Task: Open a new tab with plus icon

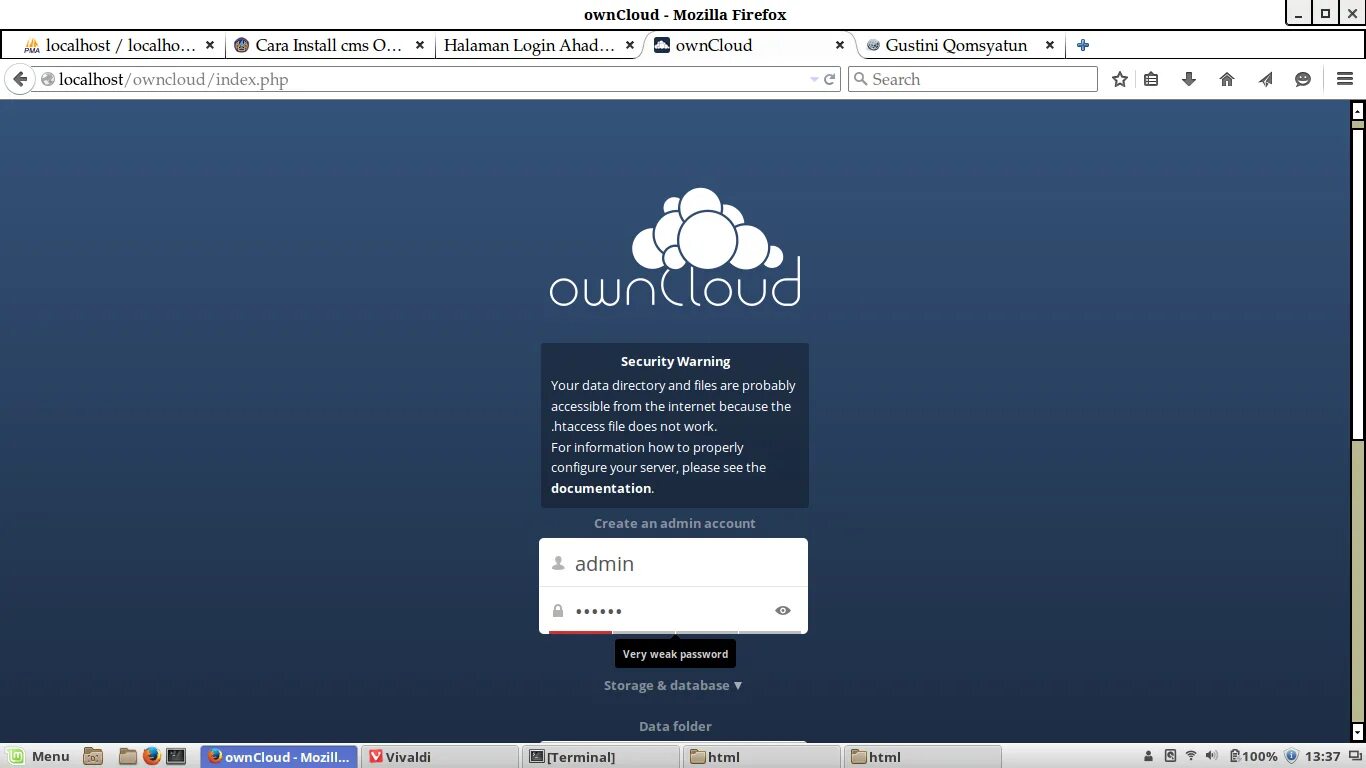Action: 1083,45
